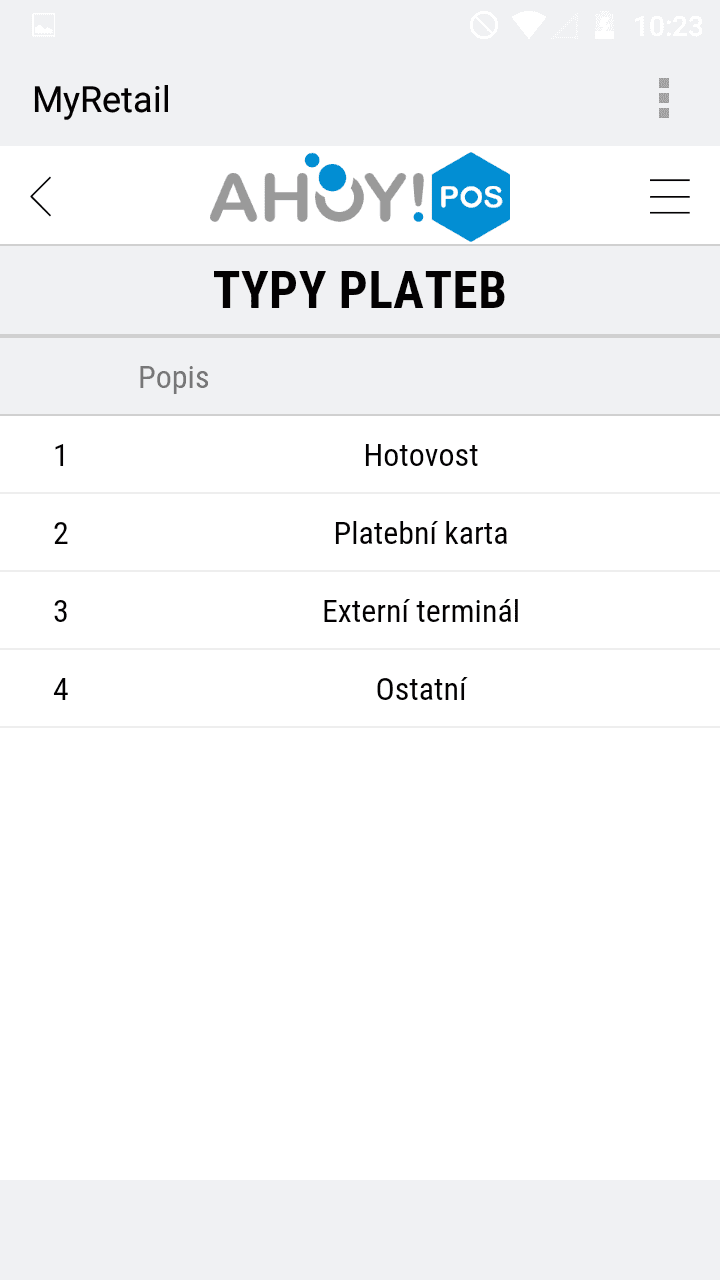Image resolution: width=720 pixels, height=1280 pixels.
Task: Tap the back arrow icon
Action: coord(40,196)
